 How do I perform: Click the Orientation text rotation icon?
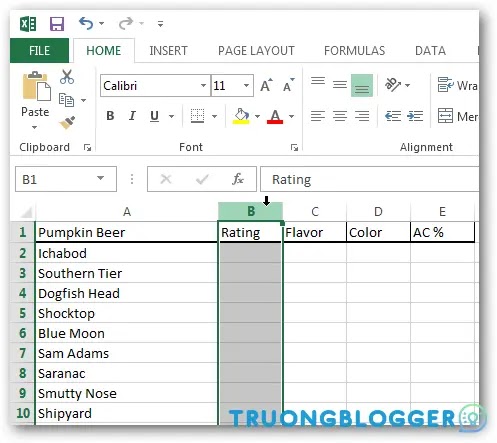[x=393, y=85]
